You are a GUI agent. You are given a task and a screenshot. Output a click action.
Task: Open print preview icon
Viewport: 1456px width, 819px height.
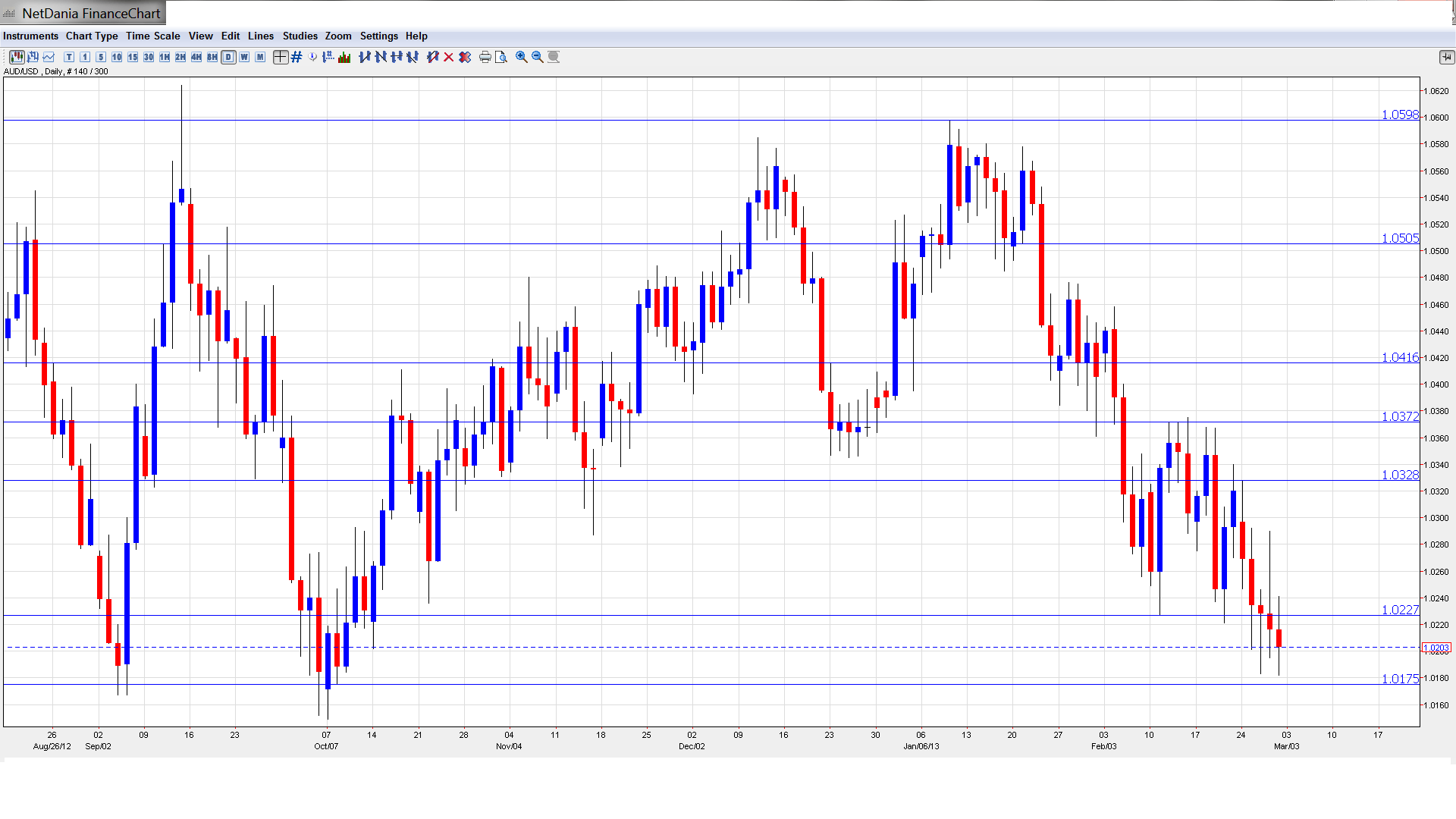click(x=501, y=57)
